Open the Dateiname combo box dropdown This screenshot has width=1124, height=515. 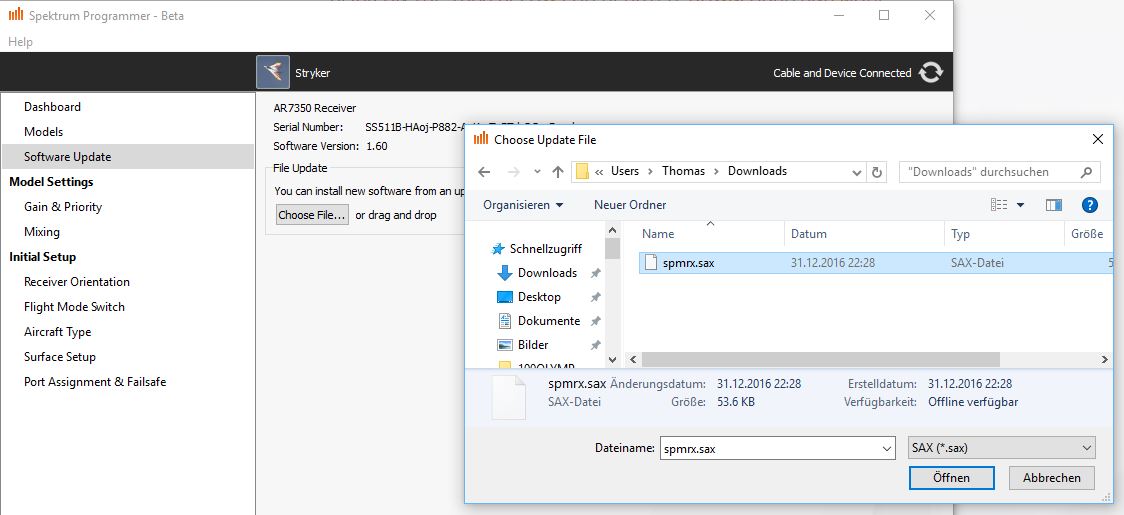(x=887, y=449)
